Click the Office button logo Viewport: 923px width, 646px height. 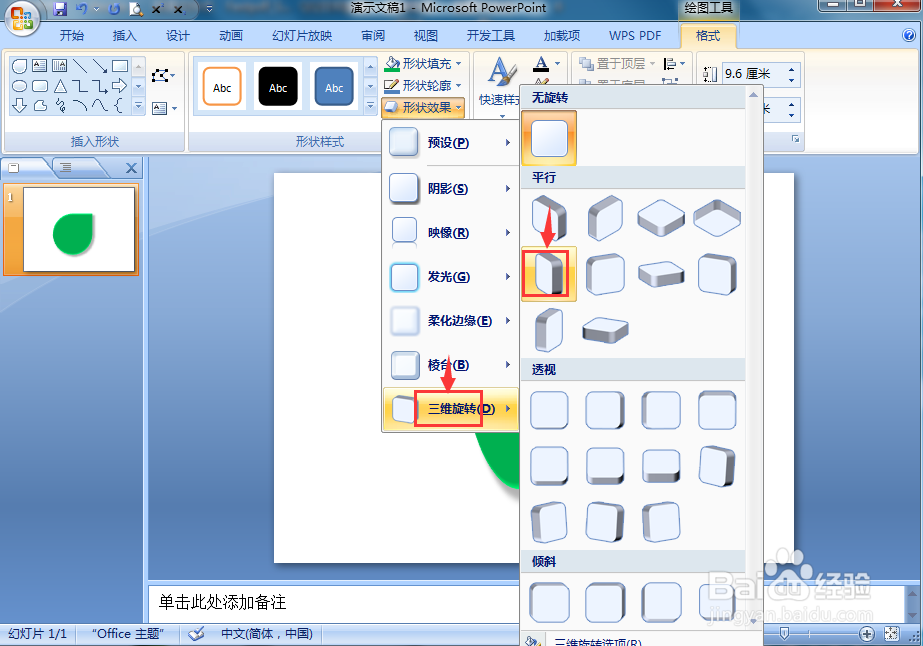coord(22,18)
